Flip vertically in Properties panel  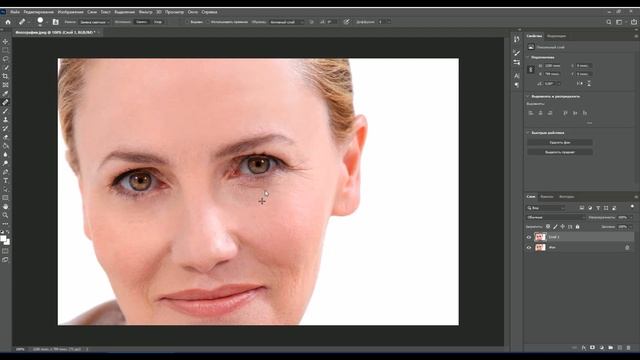pos(589,83)
